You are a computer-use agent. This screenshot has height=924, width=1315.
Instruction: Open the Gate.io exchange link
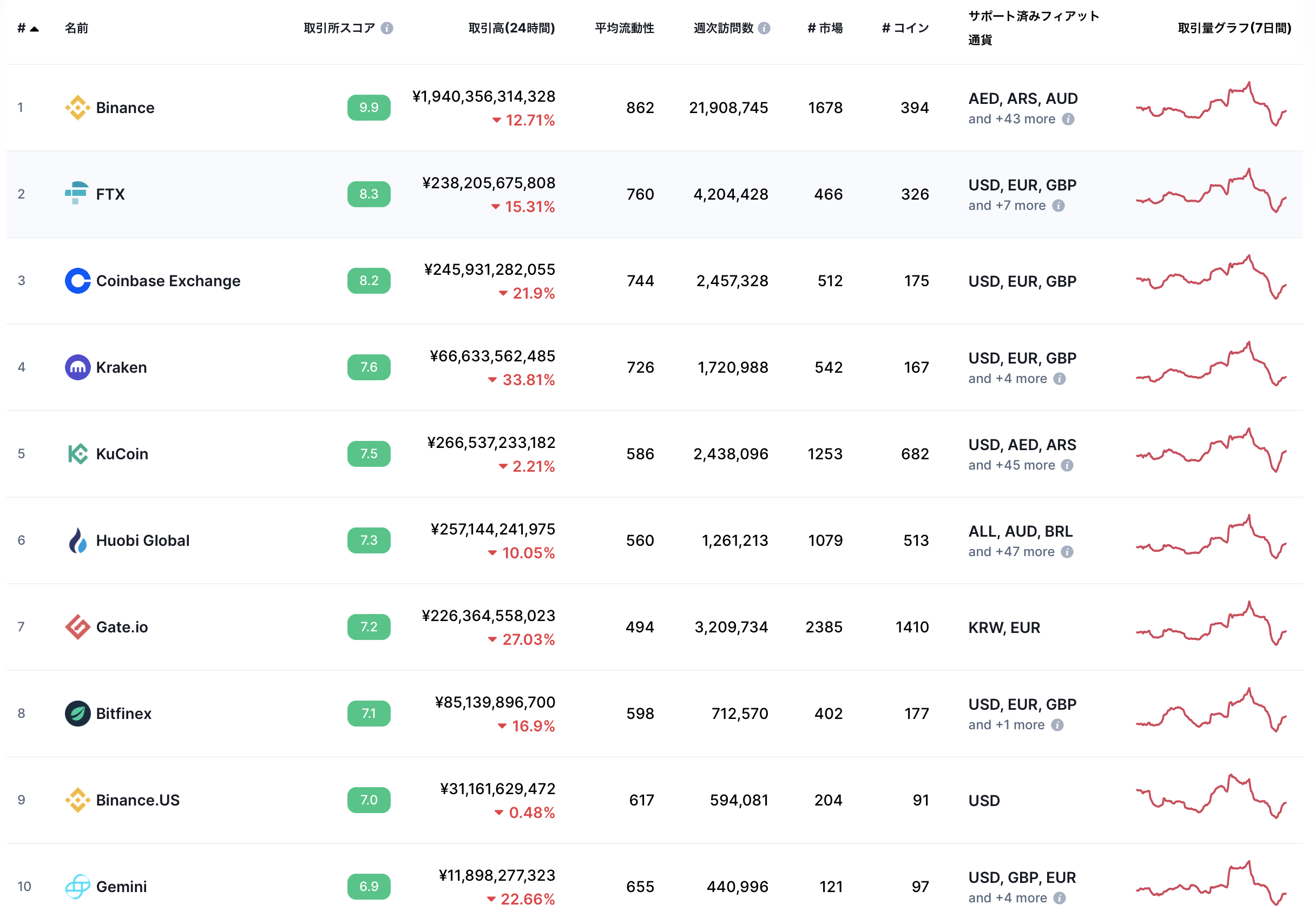click(x=122, y=627)
